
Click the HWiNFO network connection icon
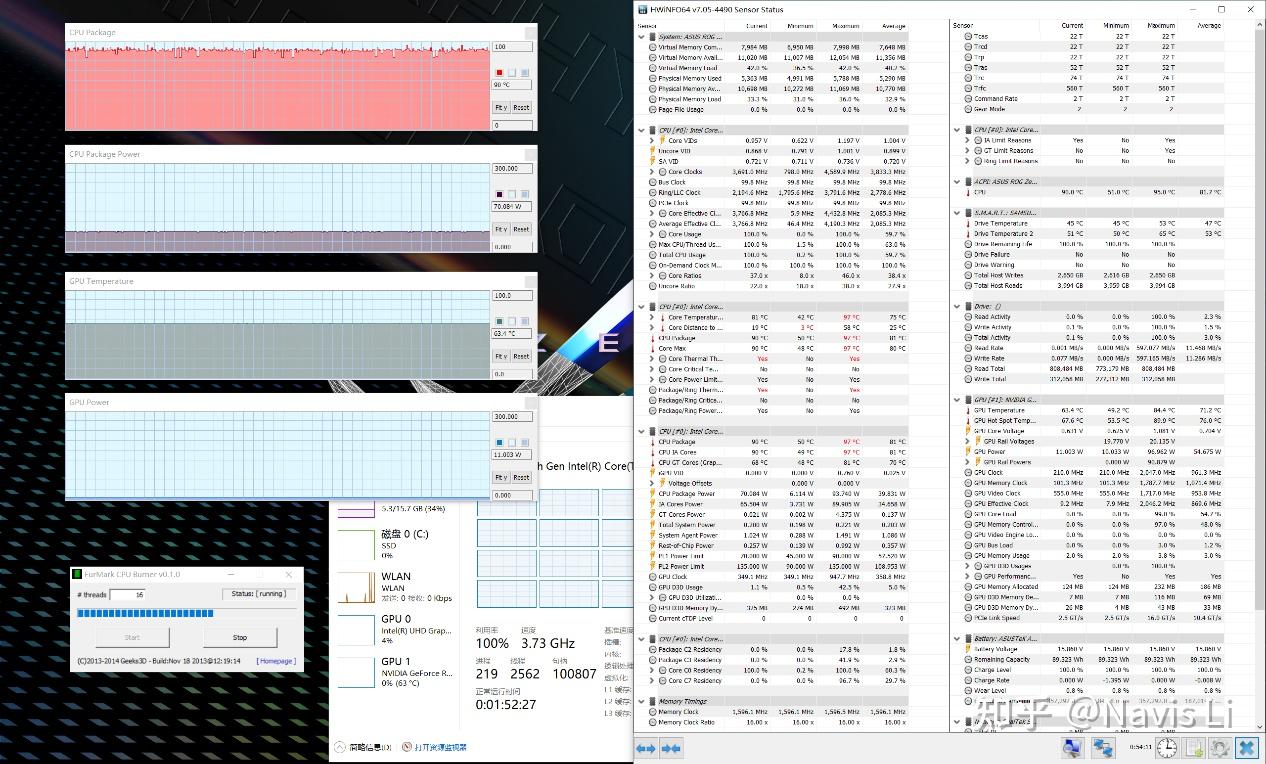click(x=1103, y=747)
